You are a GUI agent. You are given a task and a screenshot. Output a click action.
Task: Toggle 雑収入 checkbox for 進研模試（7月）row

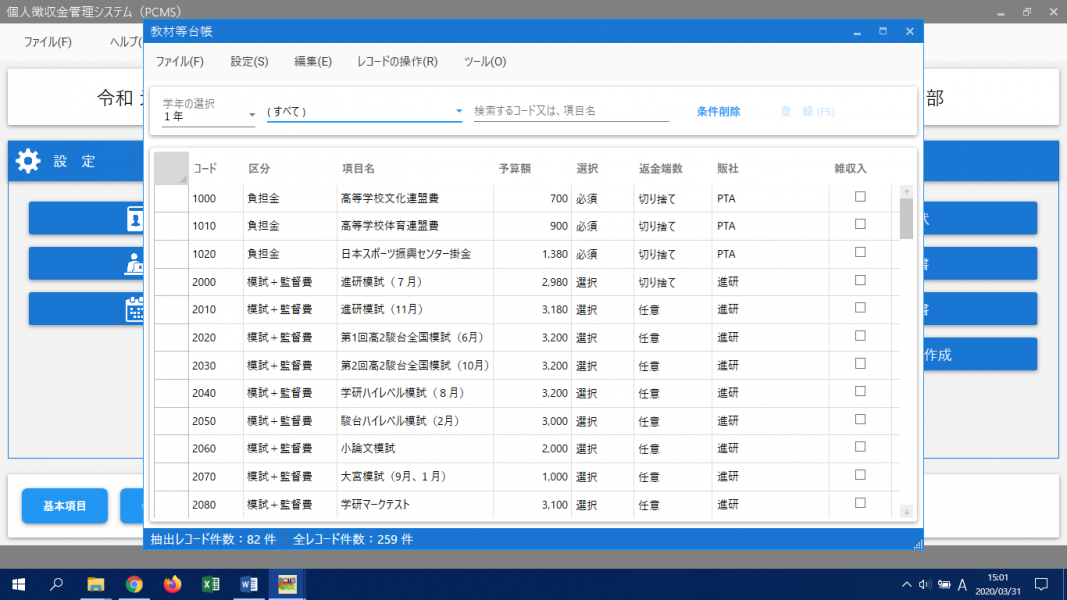859,281
